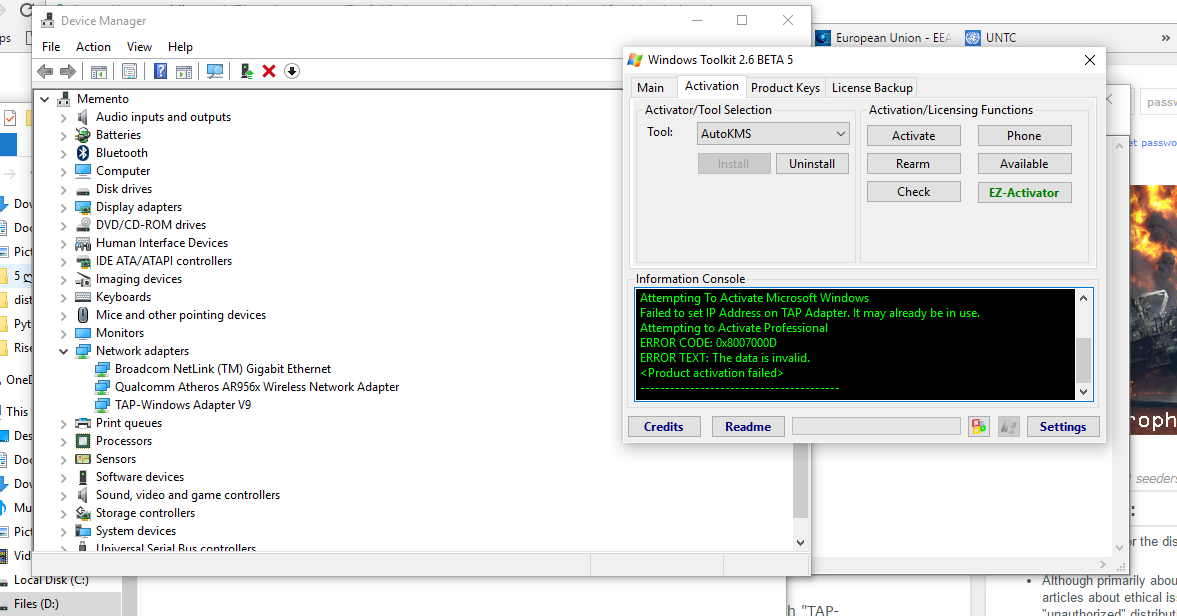Image resolution: width=1177 pixels, height=616 pixels.
Task: Click the Phone activation button
Action: 1024,136
